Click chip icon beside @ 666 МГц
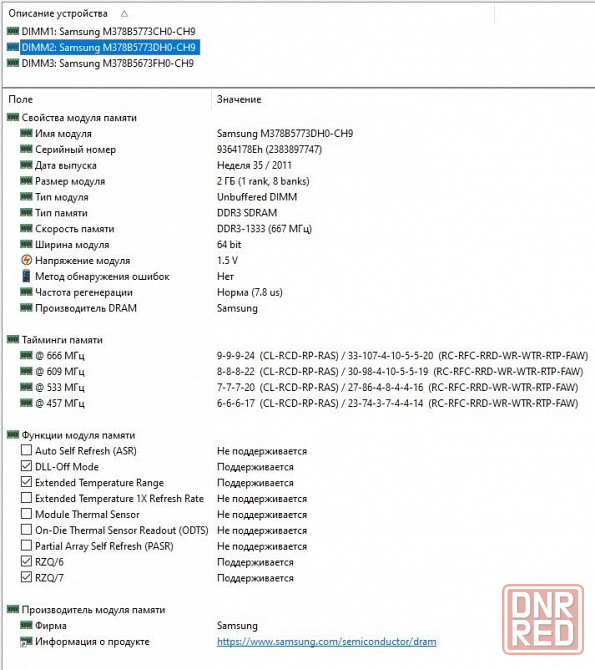Screen dimensions: 595x670 tap(27, 355)
